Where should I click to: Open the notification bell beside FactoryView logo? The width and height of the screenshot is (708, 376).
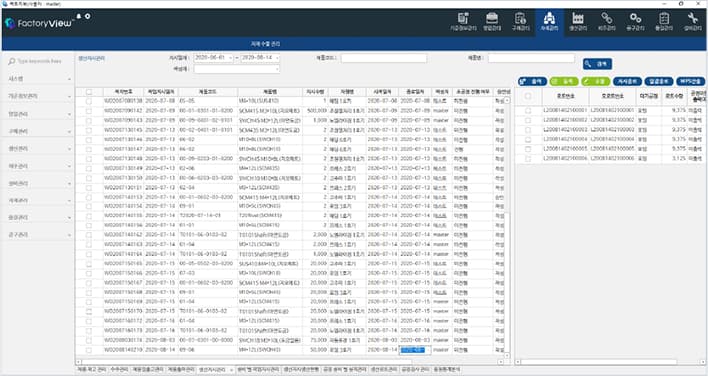[x=79, y=16]
